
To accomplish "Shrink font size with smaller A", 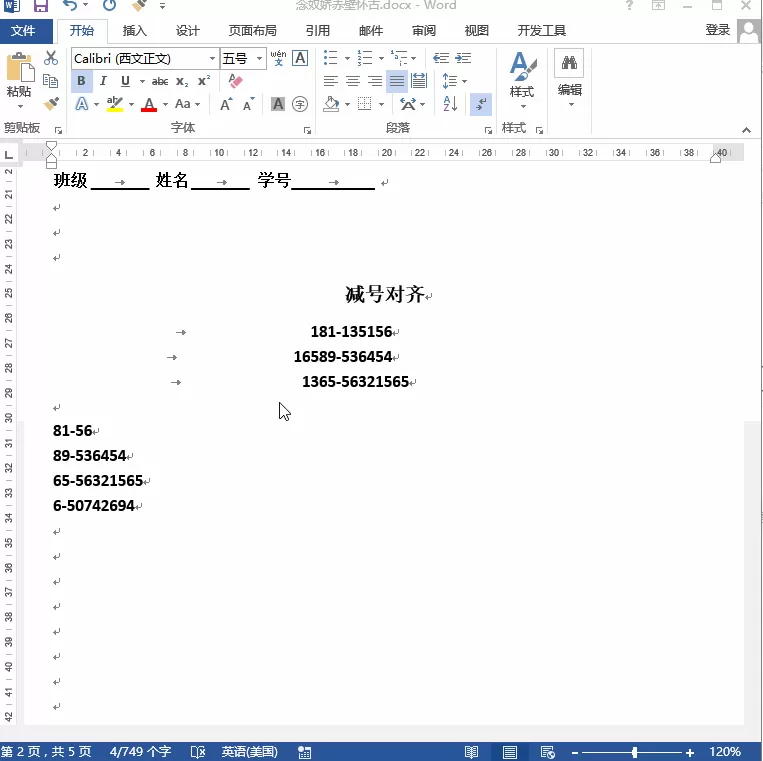I will click(x=249, y=104).
